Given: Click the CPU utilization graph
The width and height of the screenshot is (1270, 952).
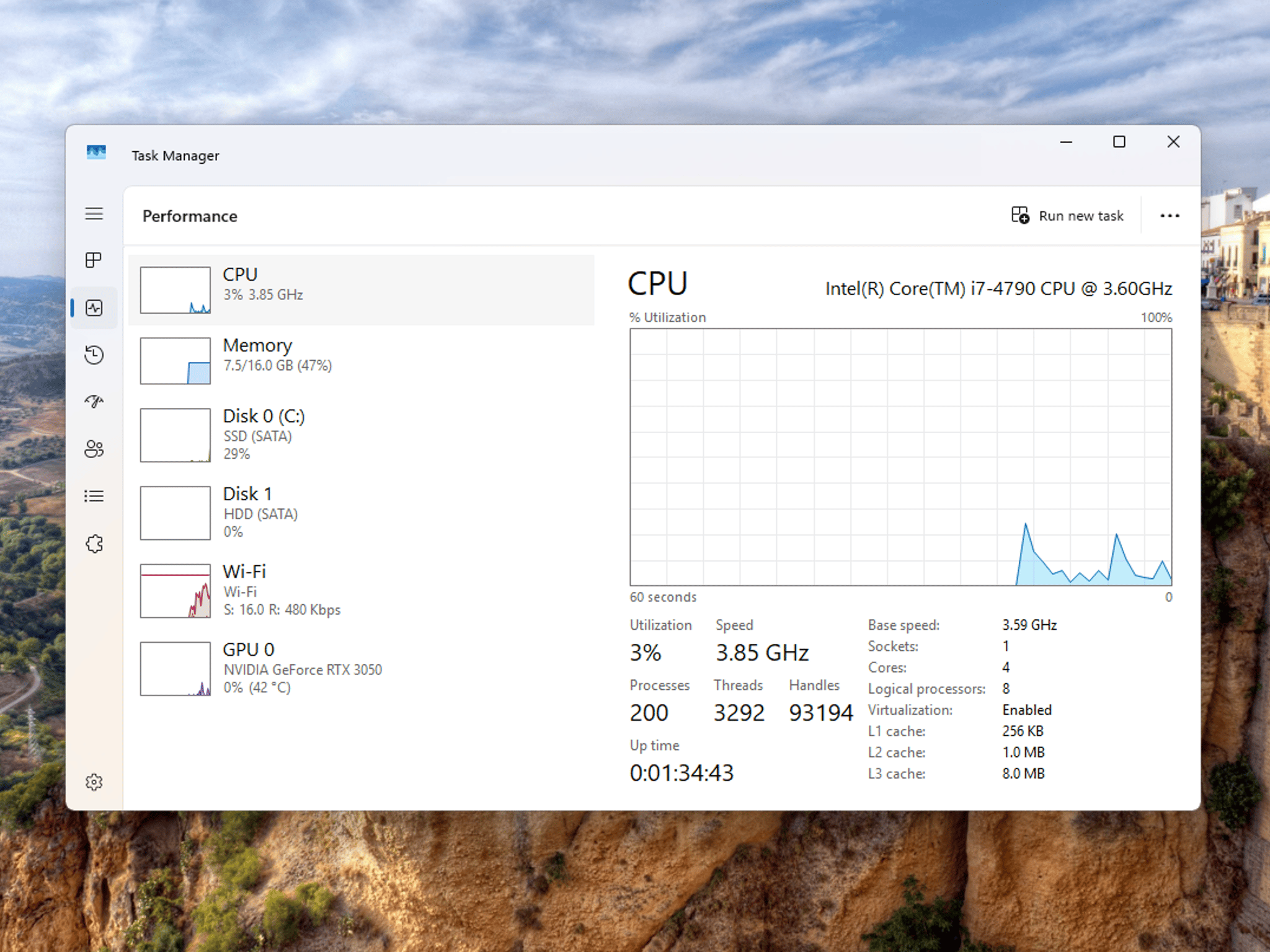Looking at the screenshot, I should (x=900, y=457).
